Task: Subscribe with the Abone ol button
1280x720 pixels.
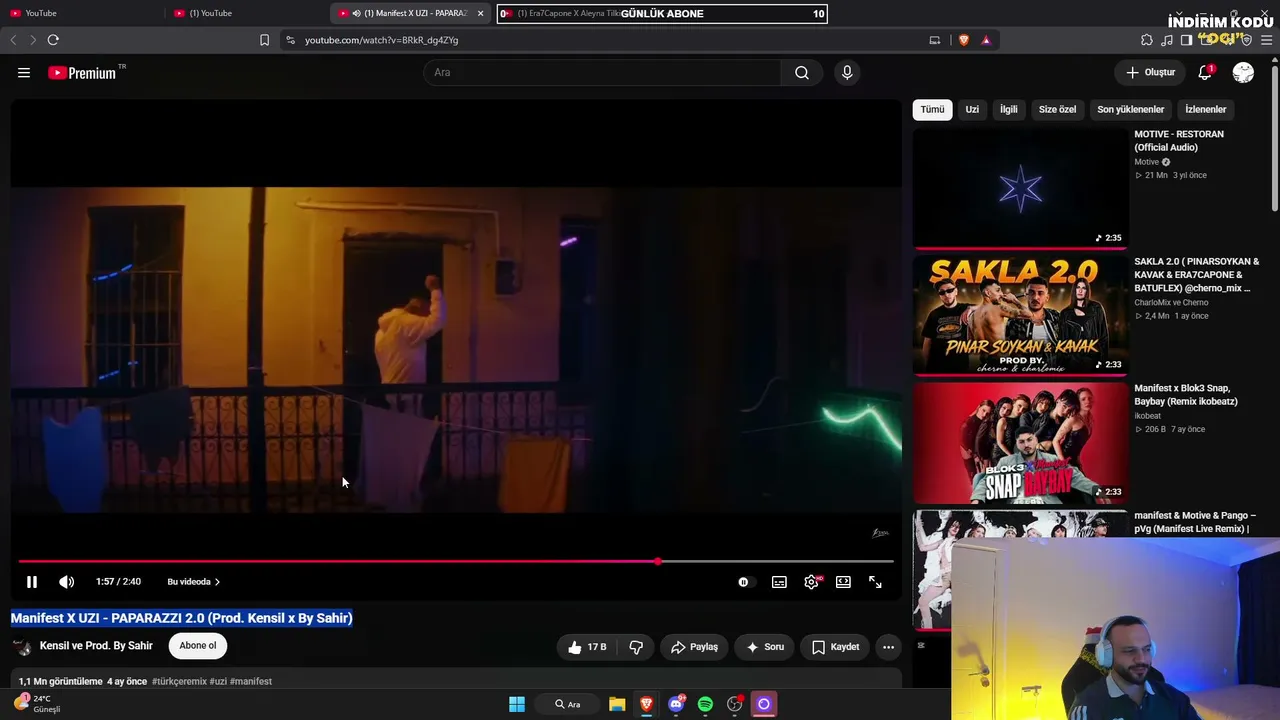Action: [198, 646]
